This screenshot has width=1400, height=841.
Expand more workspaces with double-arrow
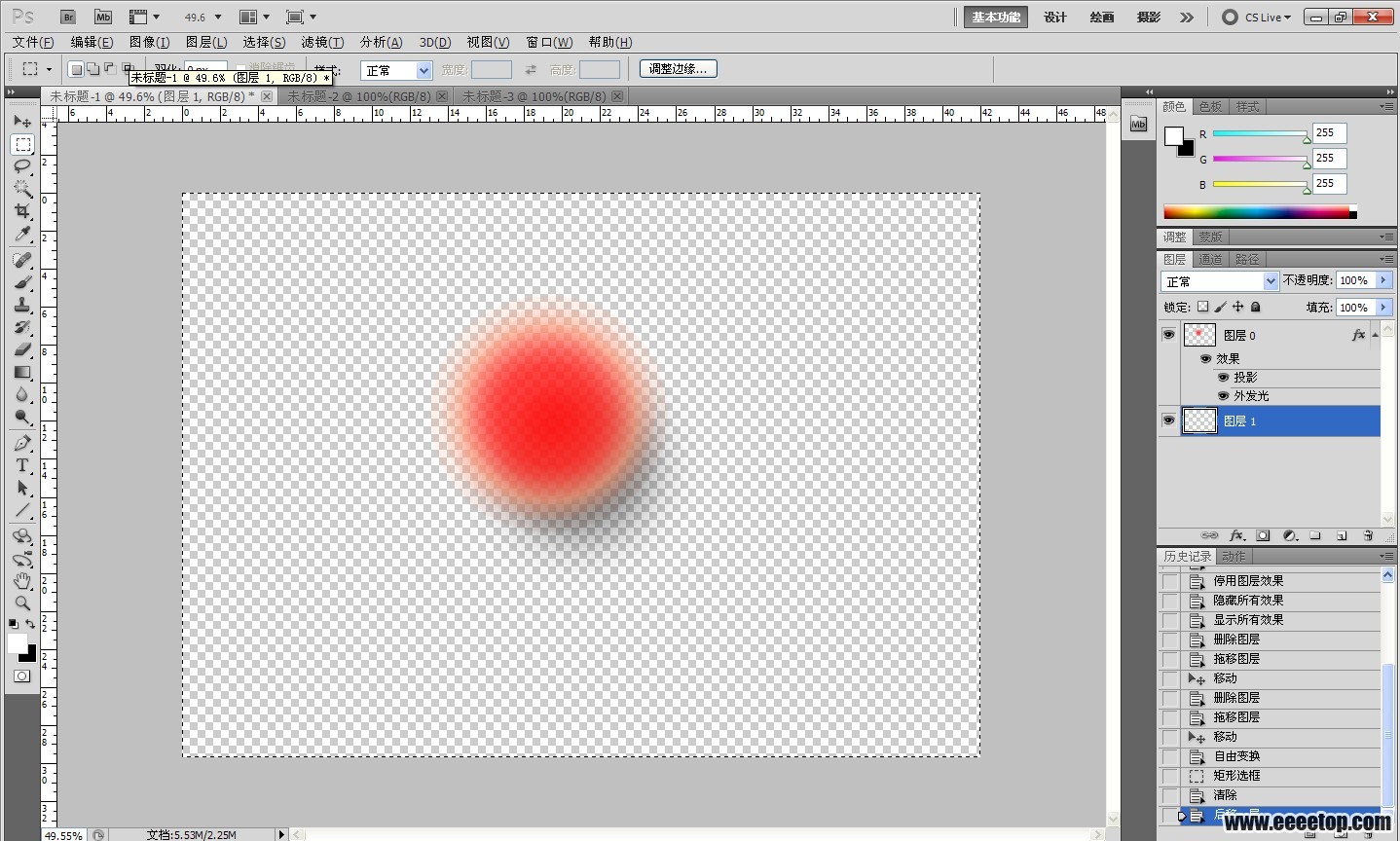pyautogui.click(x=1187, y=17)
